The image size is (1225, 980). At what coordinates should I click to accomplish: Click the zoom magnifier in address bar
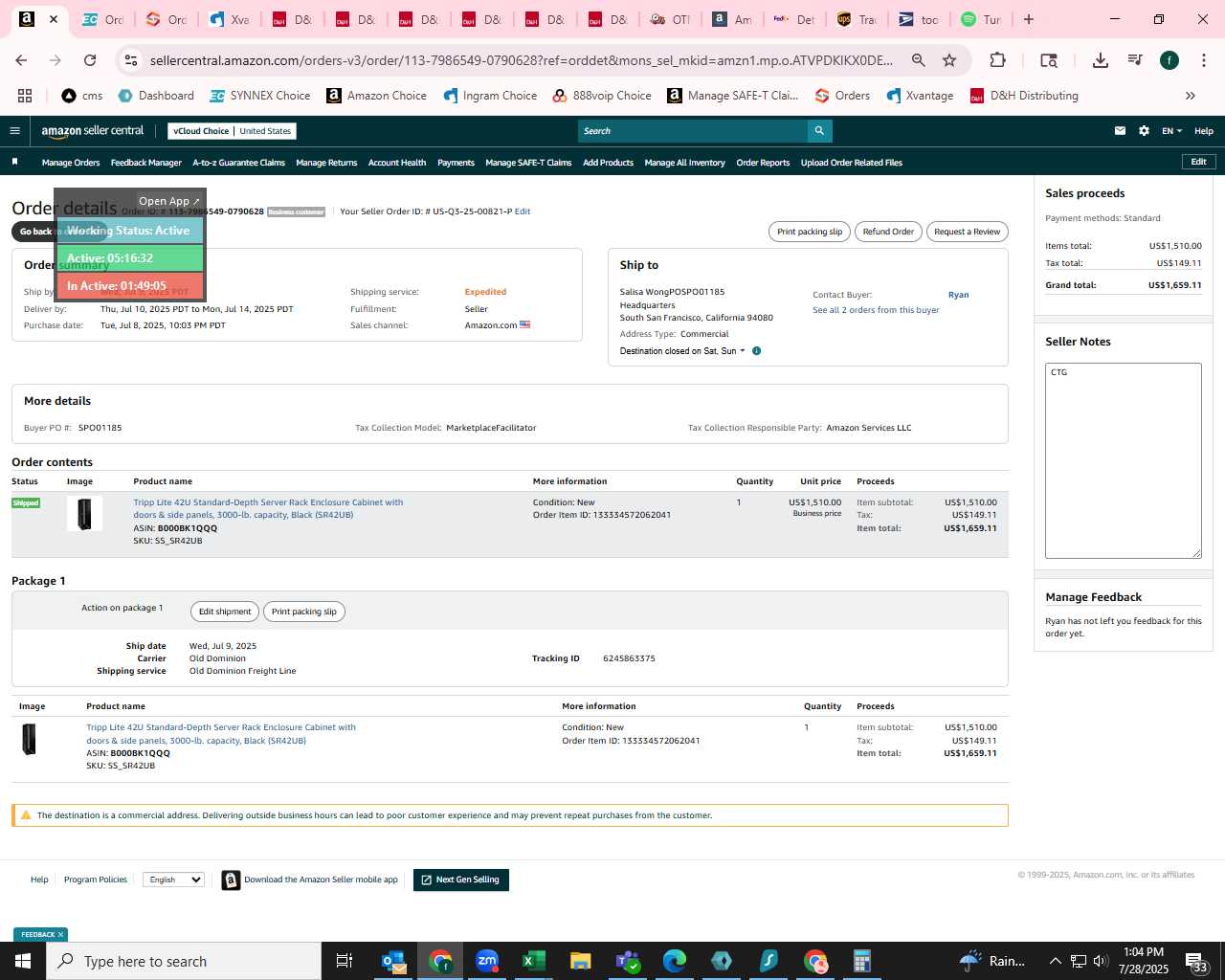coord(919,60)
